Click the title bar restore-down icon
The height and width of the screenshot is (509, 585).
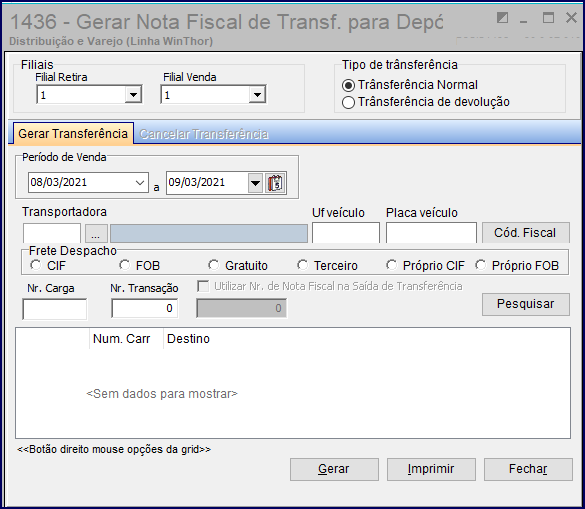point(503,18)
